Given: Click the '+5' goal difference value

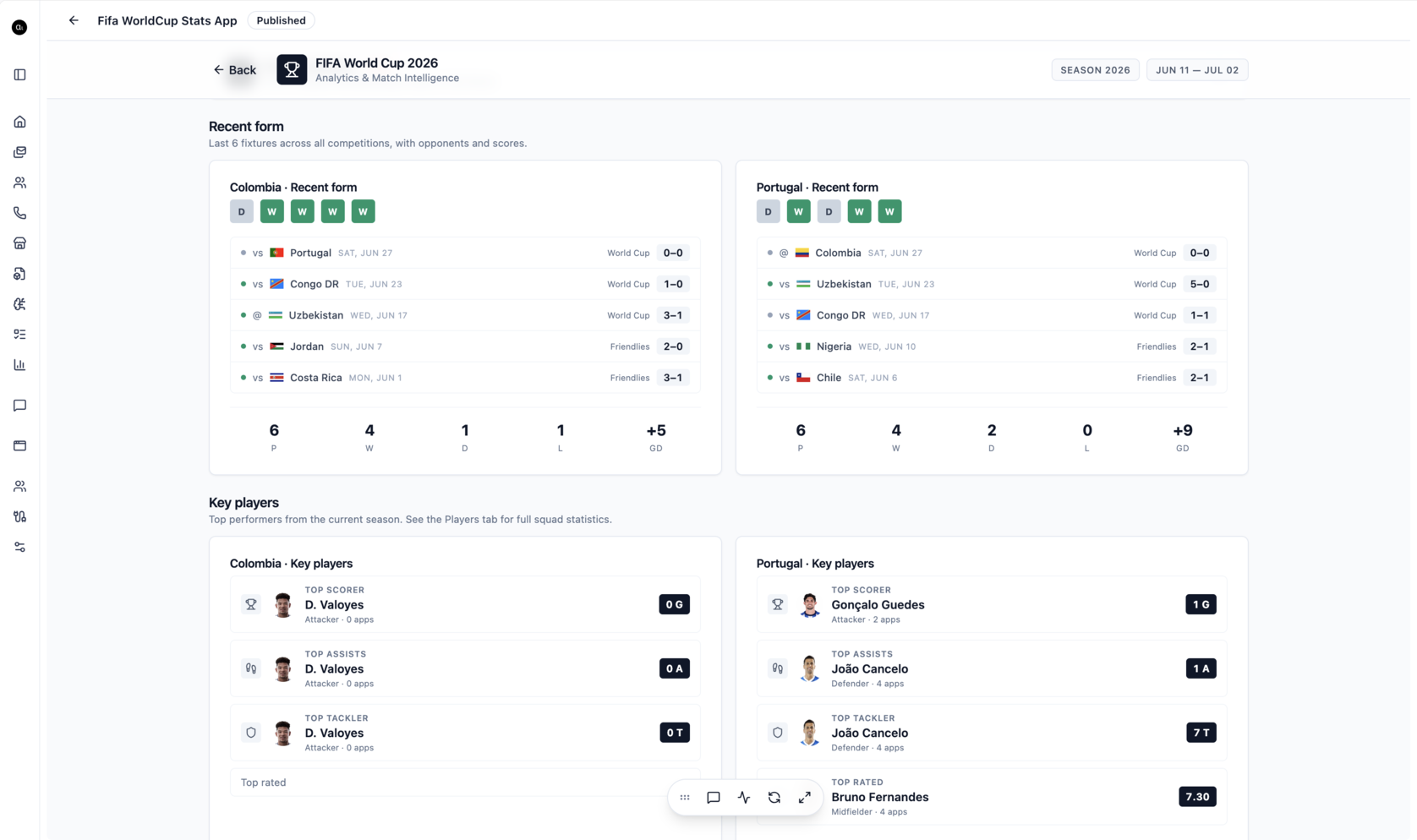Looking at the screenshot, I should click(656, 431).
